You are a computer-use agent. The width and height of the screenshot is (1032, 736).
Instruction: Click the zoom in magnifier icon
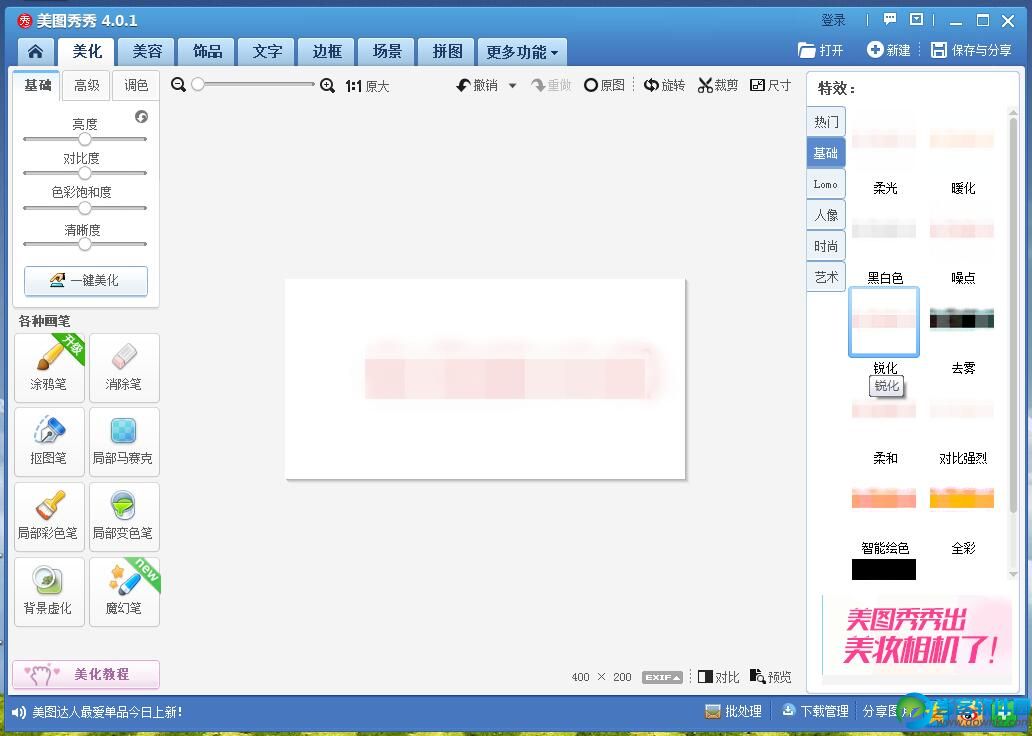coord(327,86)
